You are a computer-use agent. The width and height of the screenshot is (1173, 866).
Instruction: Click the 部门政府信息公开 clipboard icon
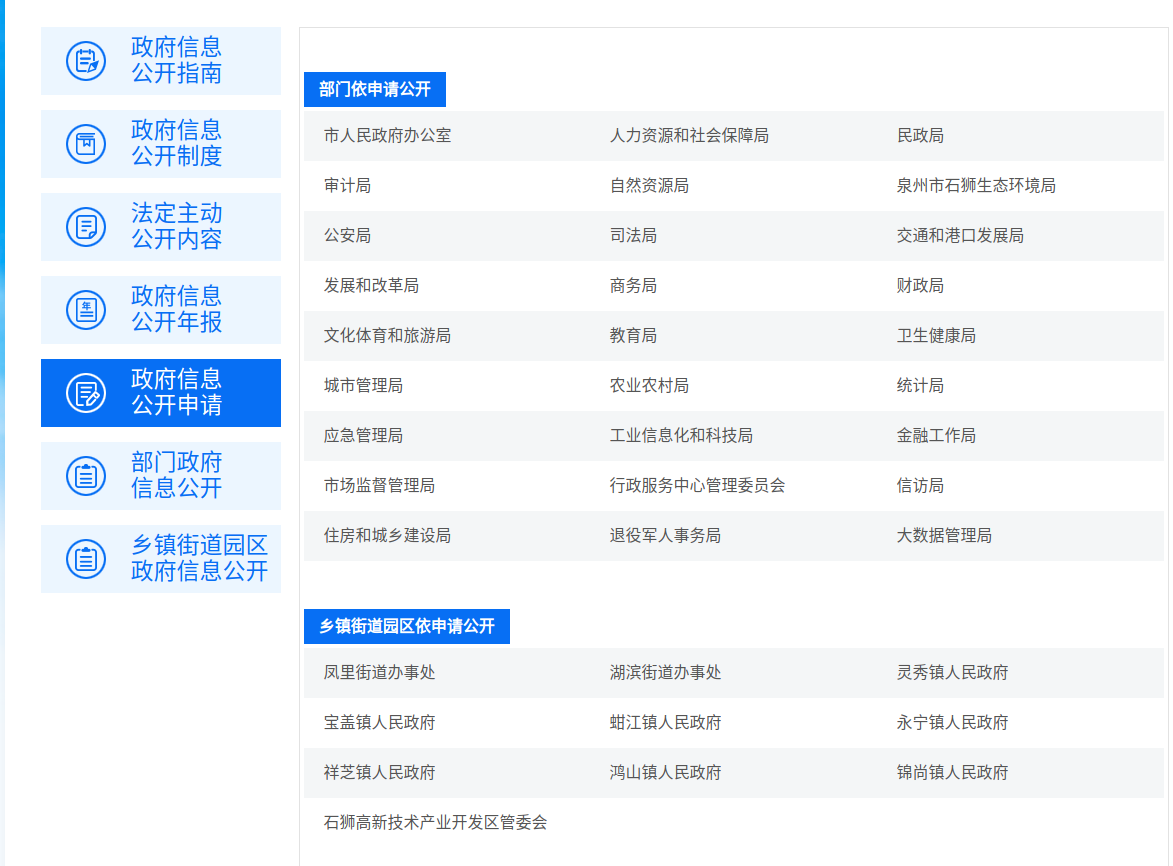pyautogui.click(x=86, y=476)
